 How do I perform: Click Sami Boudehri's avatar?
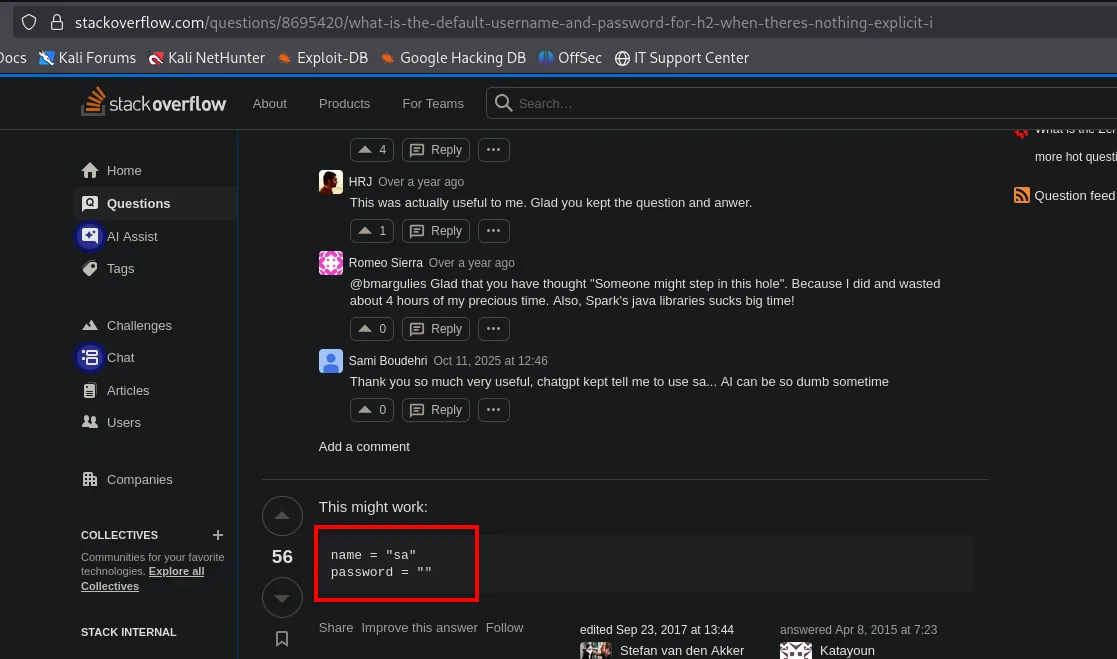[x=331, y=360]
